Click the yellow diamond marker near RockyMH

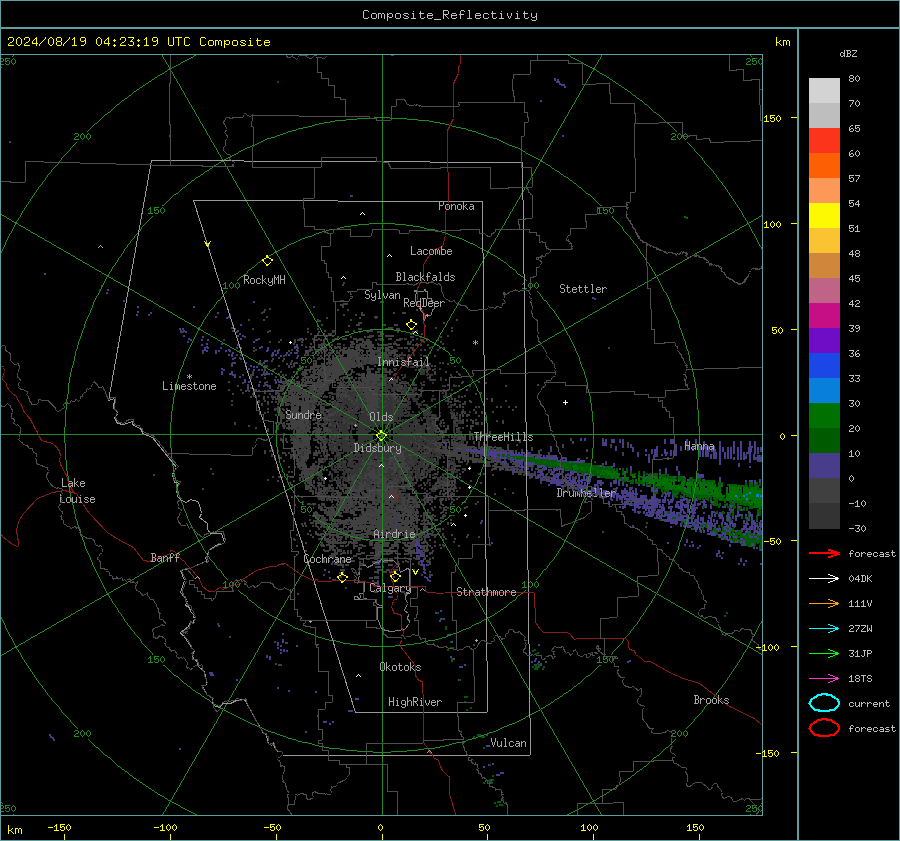pyautogui.click(x=267, y=261)
